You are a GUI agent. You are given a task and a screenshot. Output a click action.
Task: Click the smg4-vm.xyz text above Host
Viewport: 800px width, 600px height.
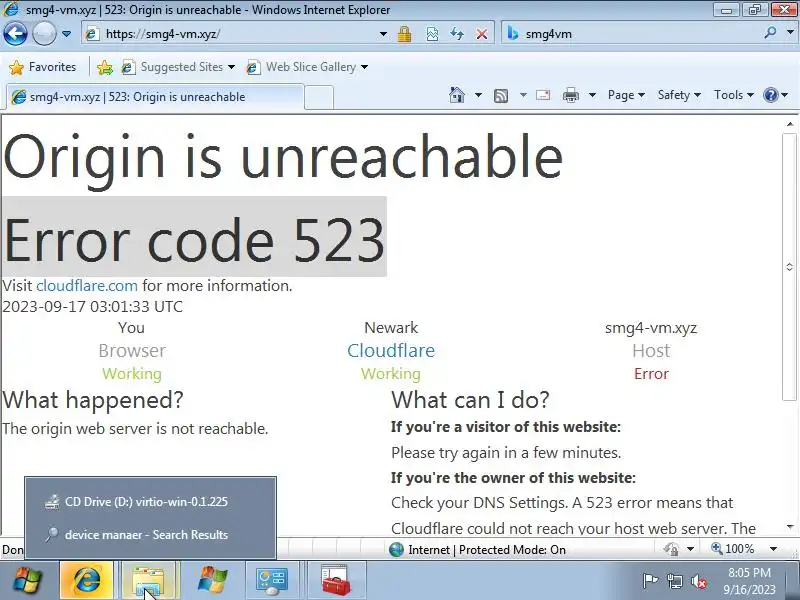(x=651, y=328)
